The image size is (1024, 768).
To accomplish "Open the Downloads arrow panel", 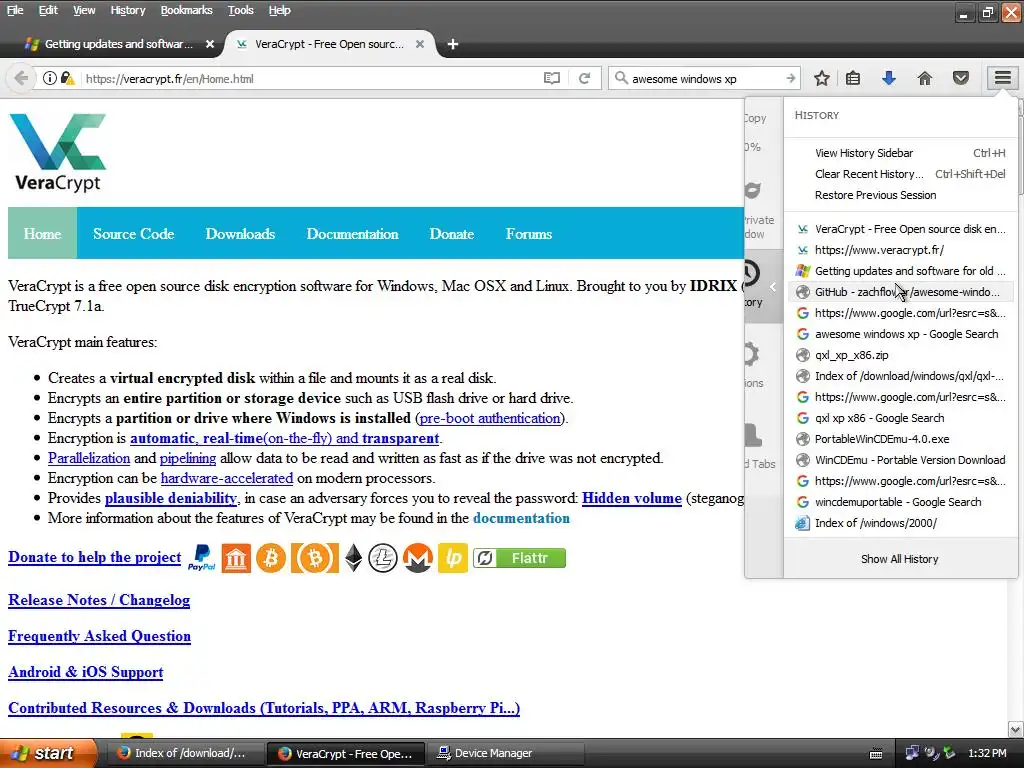I will coord(889,78).
